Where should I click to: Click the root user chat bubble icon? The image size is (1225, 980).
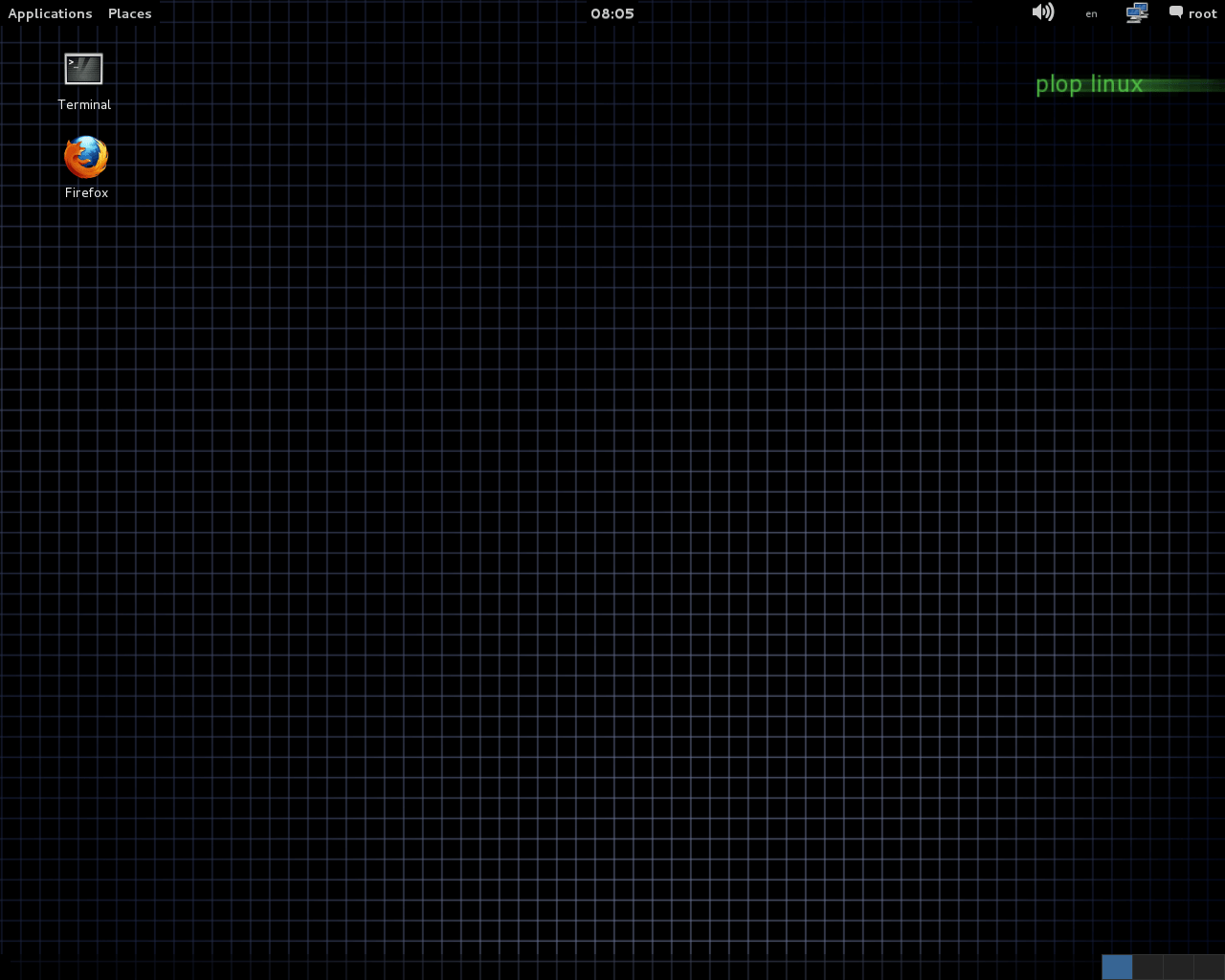coord(1177,12)
